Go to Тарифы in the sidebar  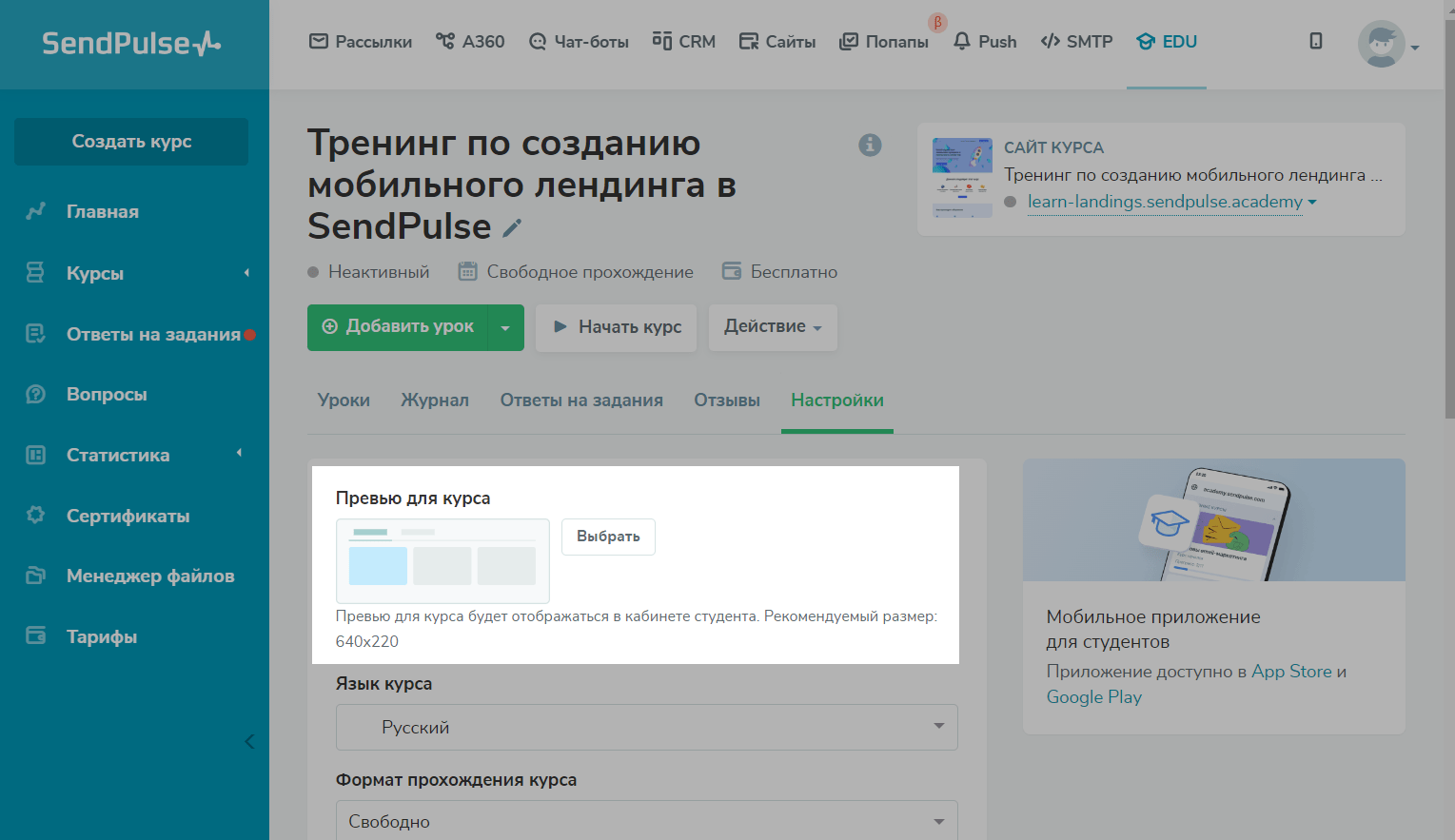pyautogui.click(x=101, y=636)
